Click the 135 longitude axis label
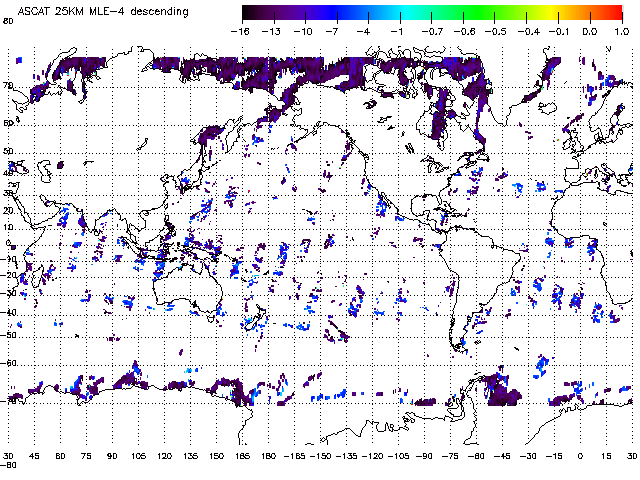This screenshot has width=640, height=480. pos(191,456)
